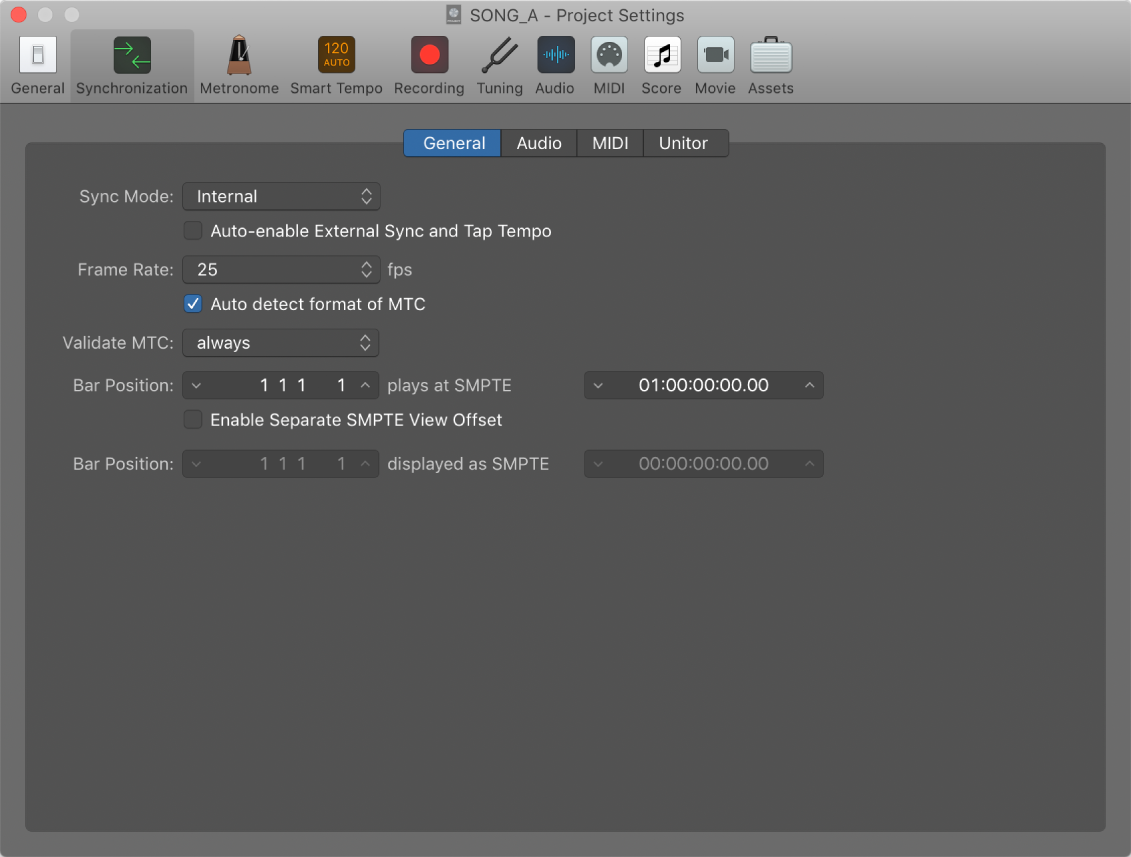1131x857 pixels.
Task: Increment the SMPTE time value
Action: click(x=810, y=385)
